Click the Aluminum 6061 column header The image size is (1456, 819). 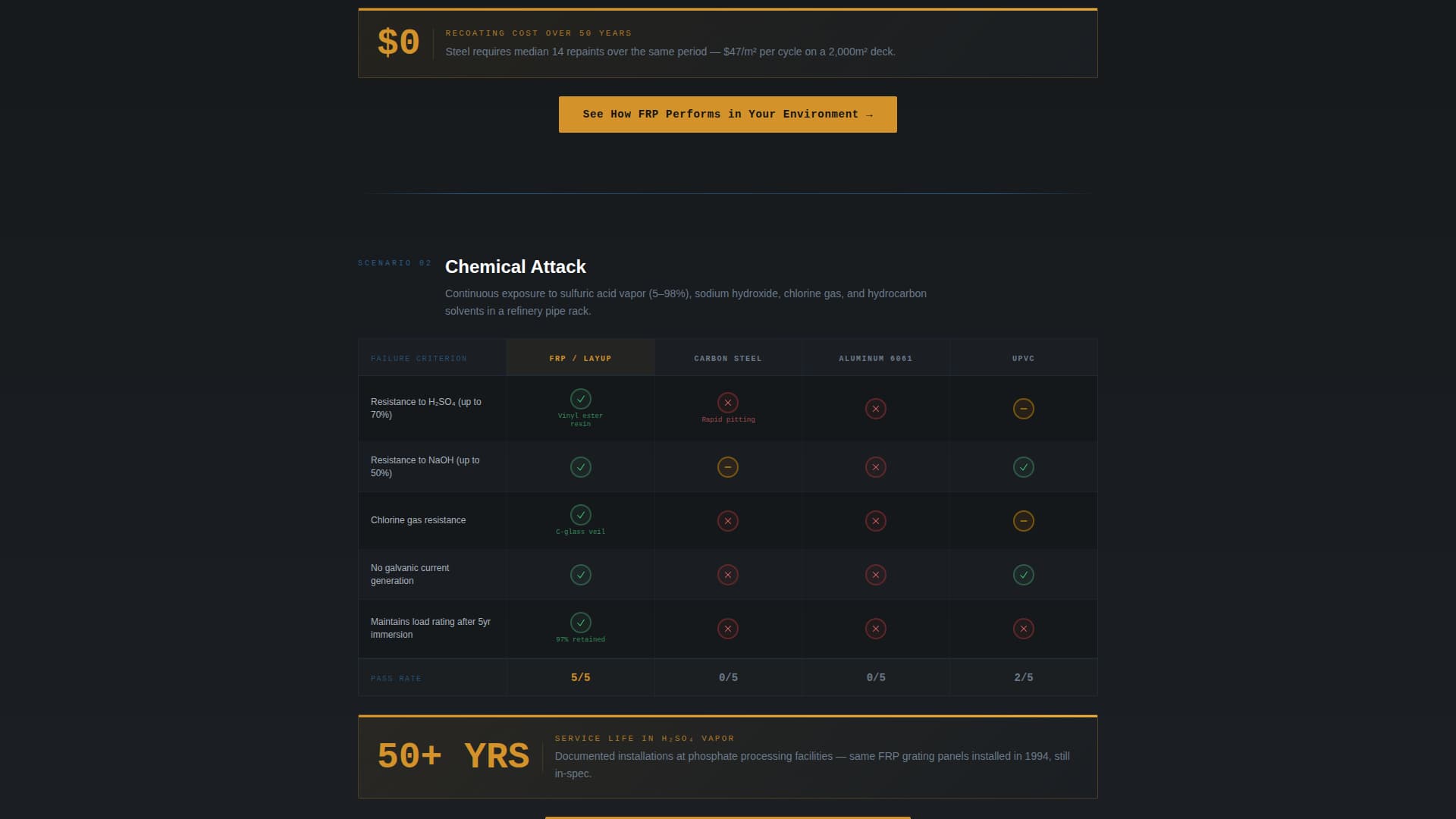coord(875,358)
